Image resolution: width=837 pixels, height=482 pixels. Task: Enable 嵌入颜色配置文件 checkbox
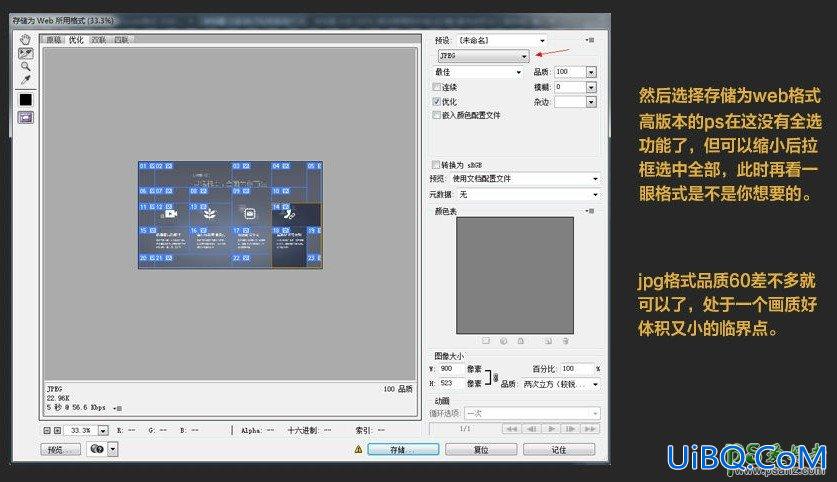coord(437,115)
